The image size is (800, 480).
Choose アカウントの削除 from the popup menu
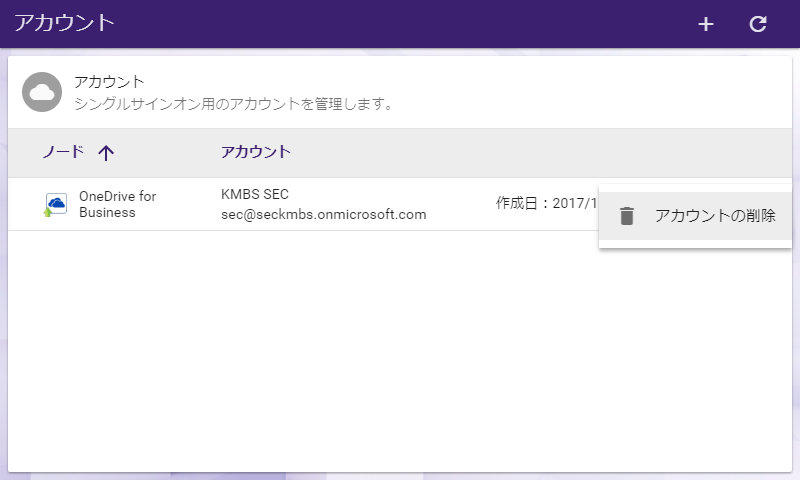695,216
